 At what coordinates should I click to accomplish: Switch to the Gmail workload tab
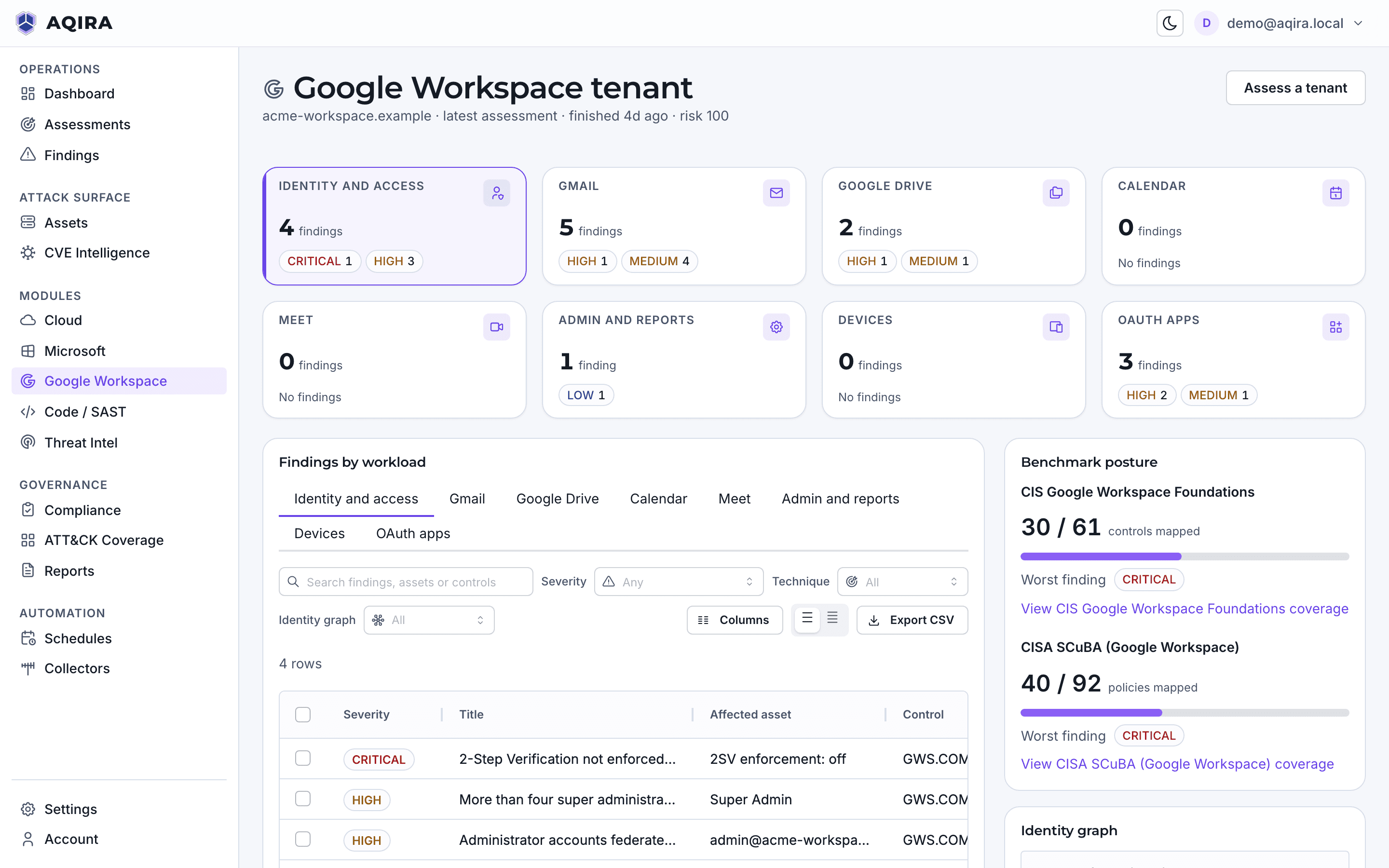[467, 499]
